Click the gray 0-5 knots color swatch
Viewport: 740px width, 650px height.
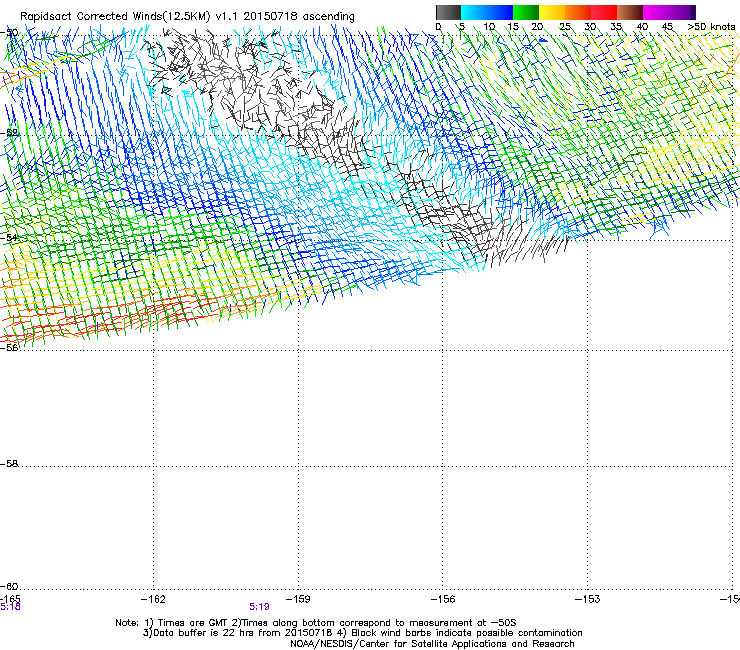pos(448,12)
